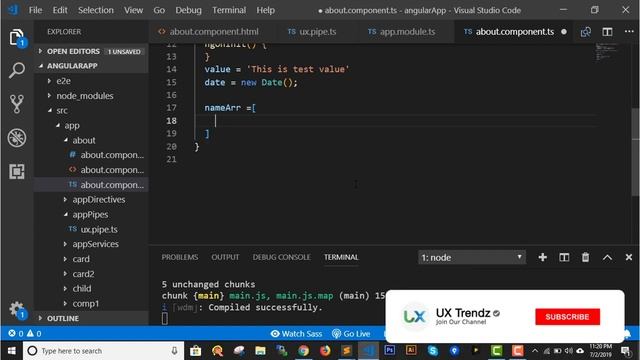Click the open changes icon in editor toolbar
This screenshot has width=640, height=360.
pos(586,32)
